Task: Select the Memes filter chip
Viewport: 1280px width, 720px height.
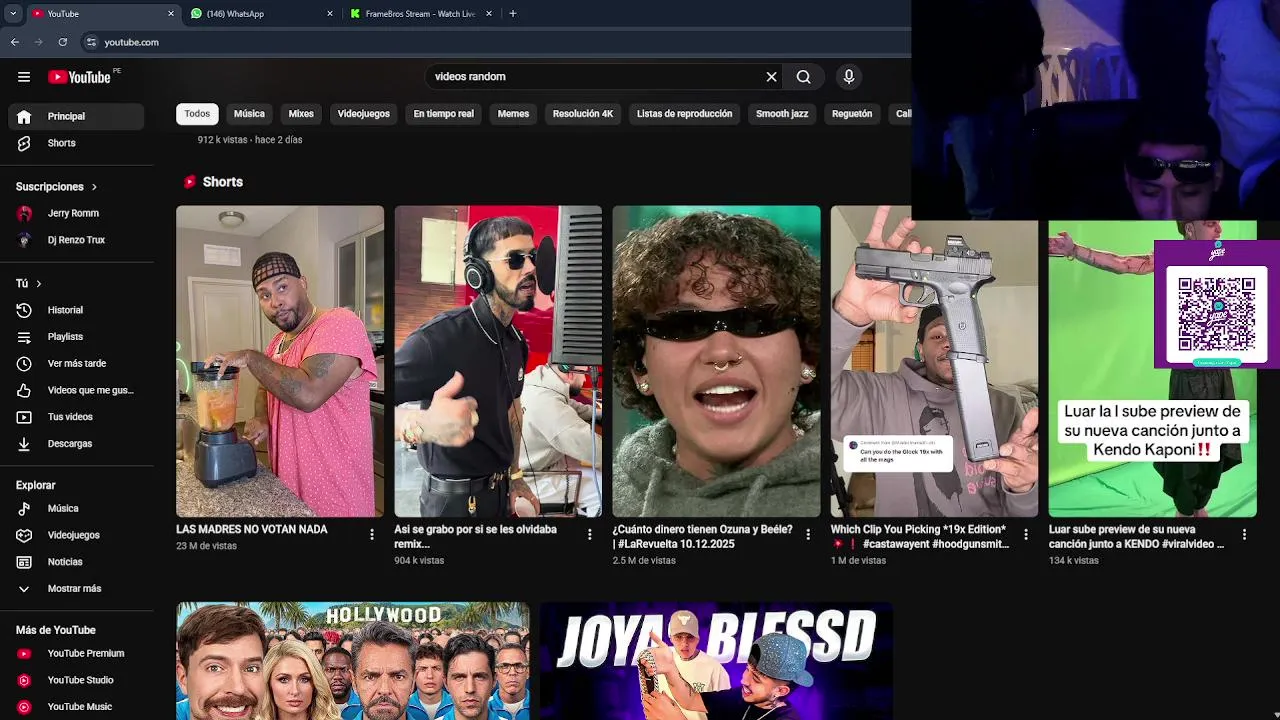Action: click(x=513, y=114)
